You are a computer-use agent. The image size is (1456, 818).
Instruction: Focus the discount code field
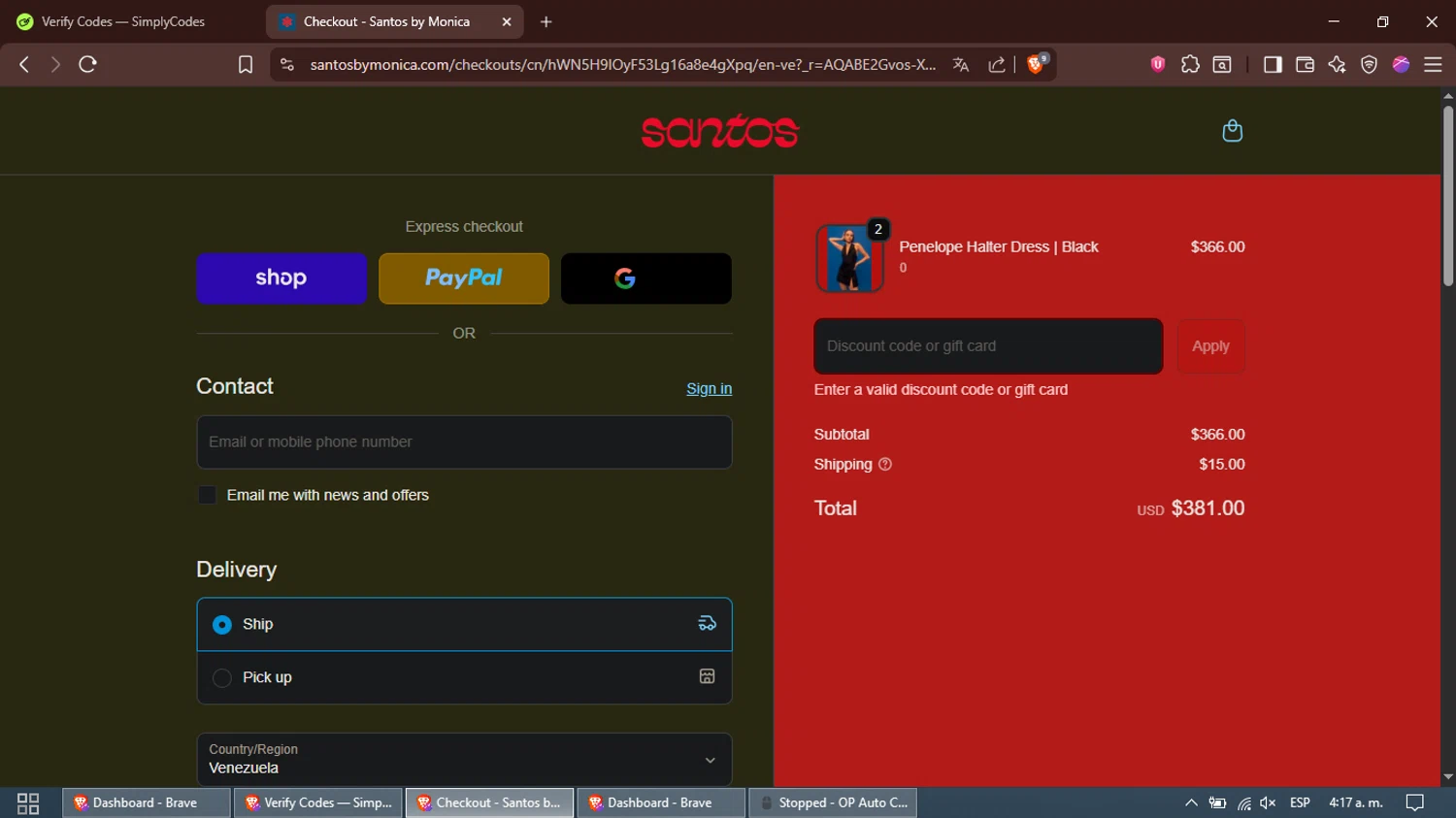988,346
